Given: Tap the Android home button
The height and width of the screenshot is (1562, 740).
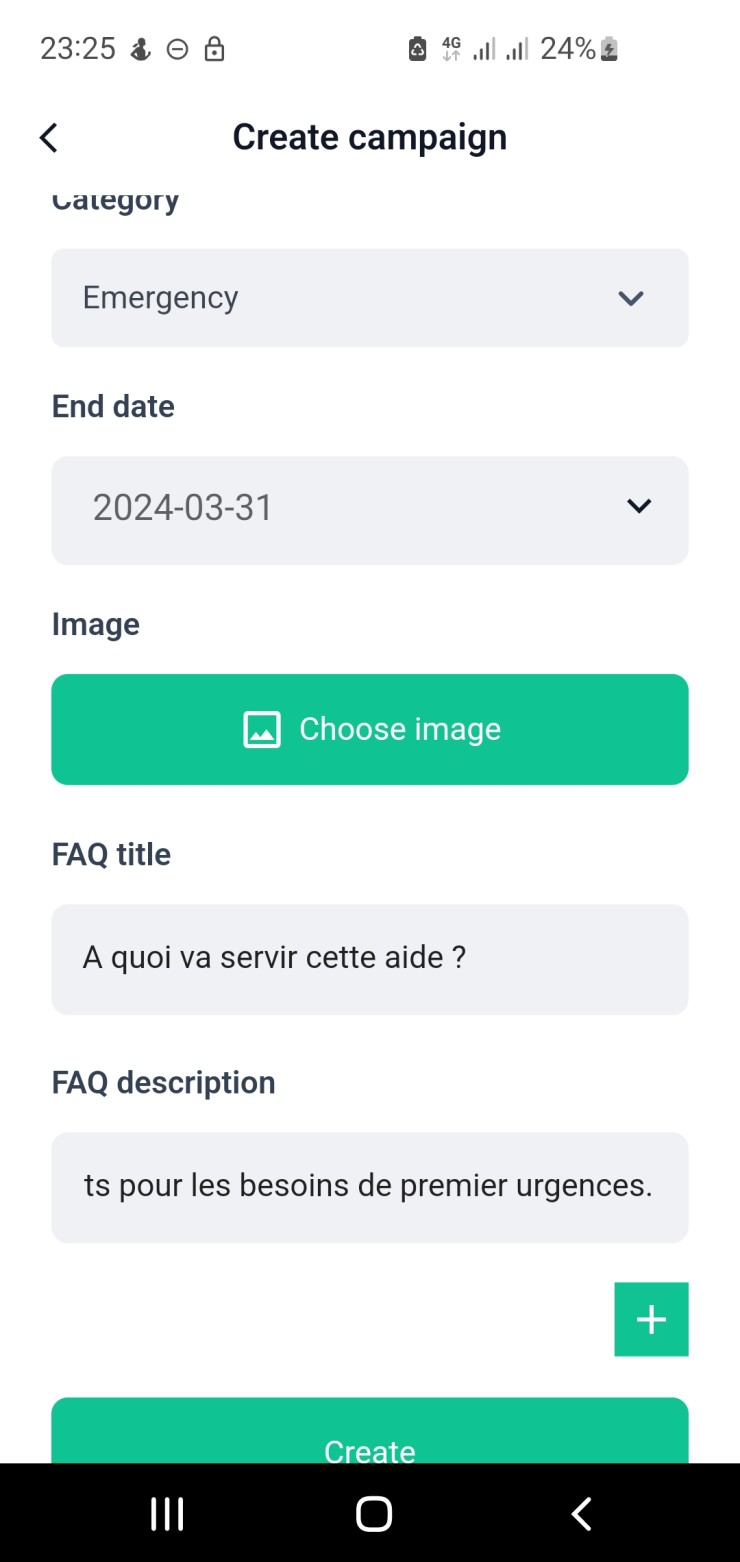Looking at the screenshot, I should pos(373,1514).
